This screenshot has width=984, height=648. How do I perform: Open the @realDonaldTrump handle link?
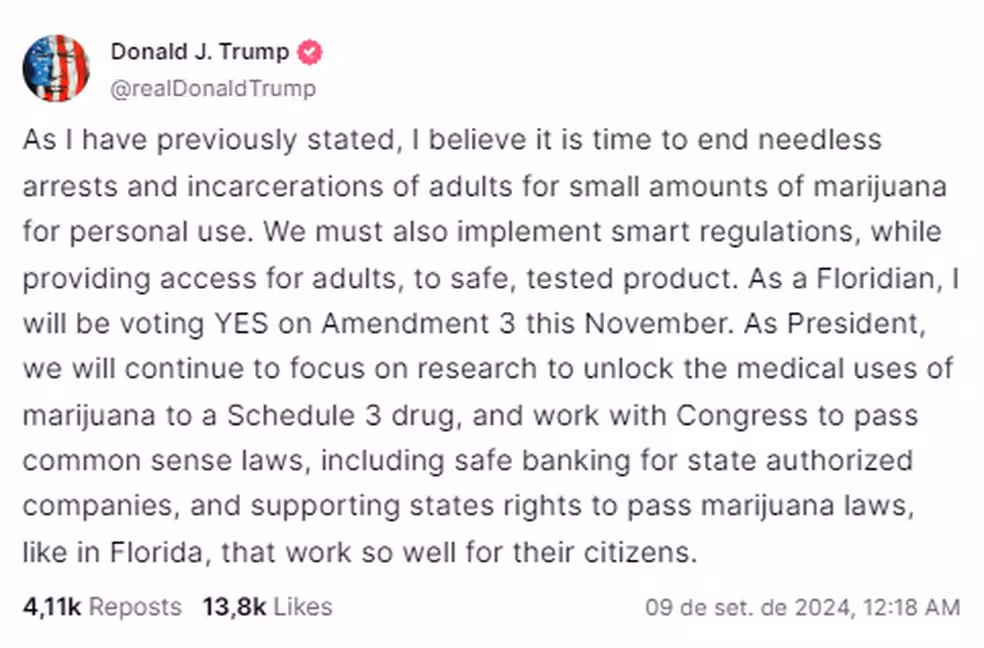coord(213,88)
